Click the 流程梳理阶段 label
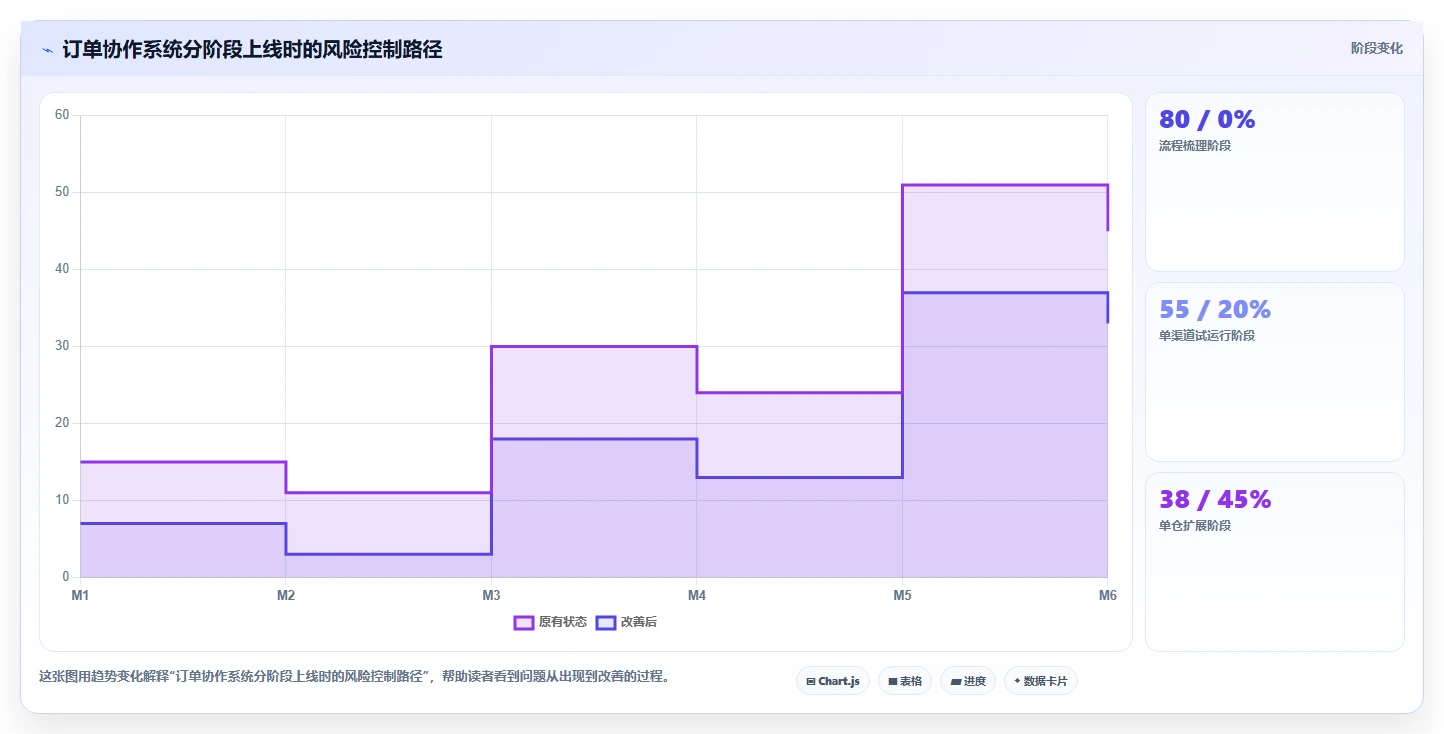 (x=1195, y=146)
